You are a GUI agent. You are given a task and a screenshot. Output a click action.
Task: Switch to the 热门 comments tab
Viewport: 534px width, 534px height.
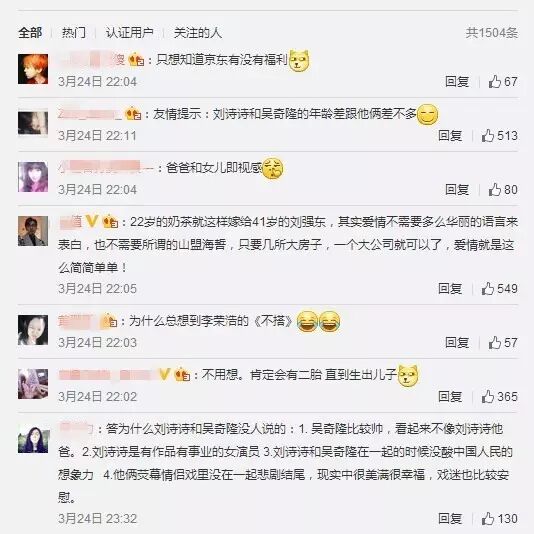(74, 33)
